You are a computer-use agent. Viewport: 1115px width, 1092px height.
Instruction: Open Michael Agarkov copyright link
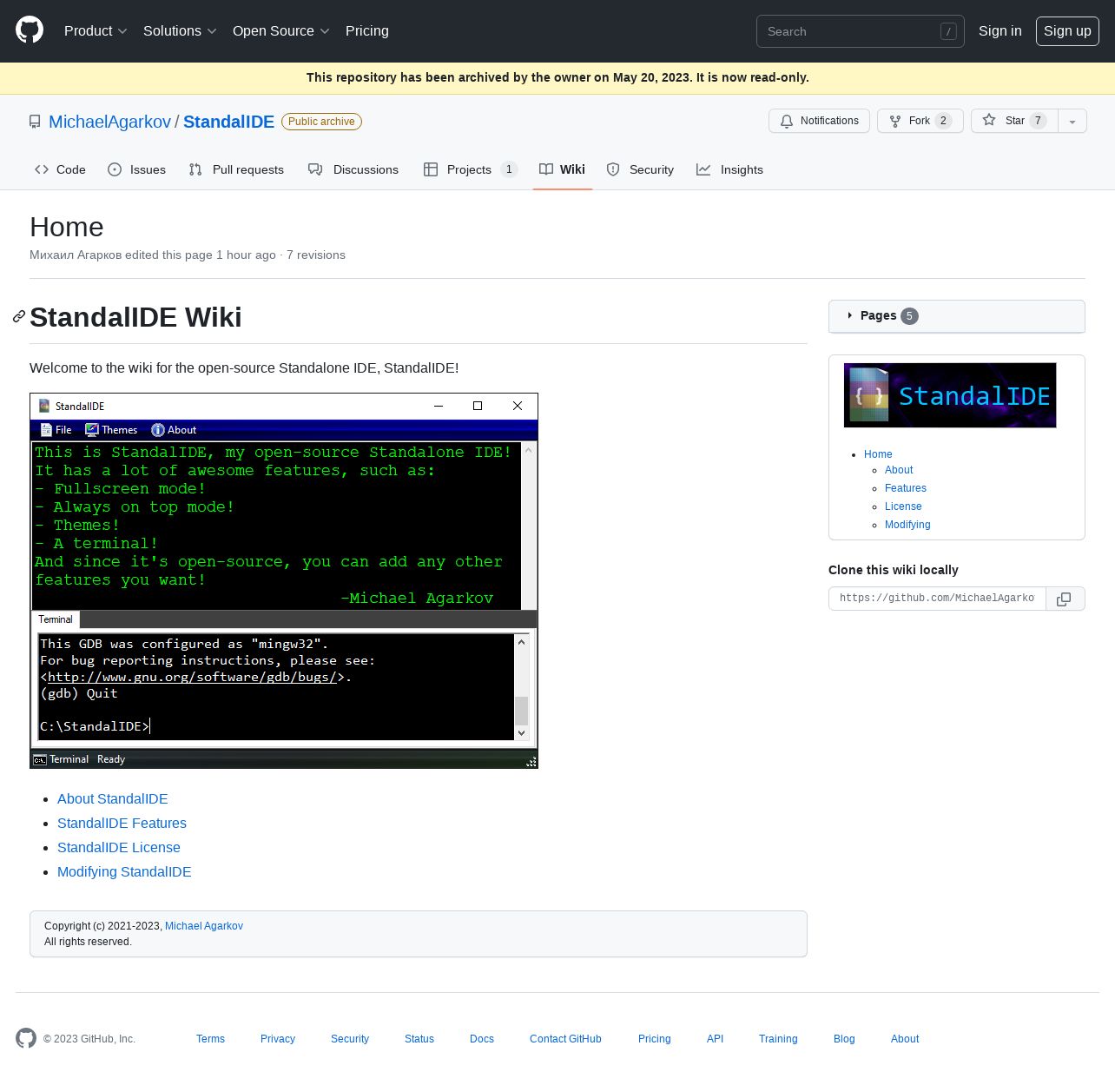204,926
